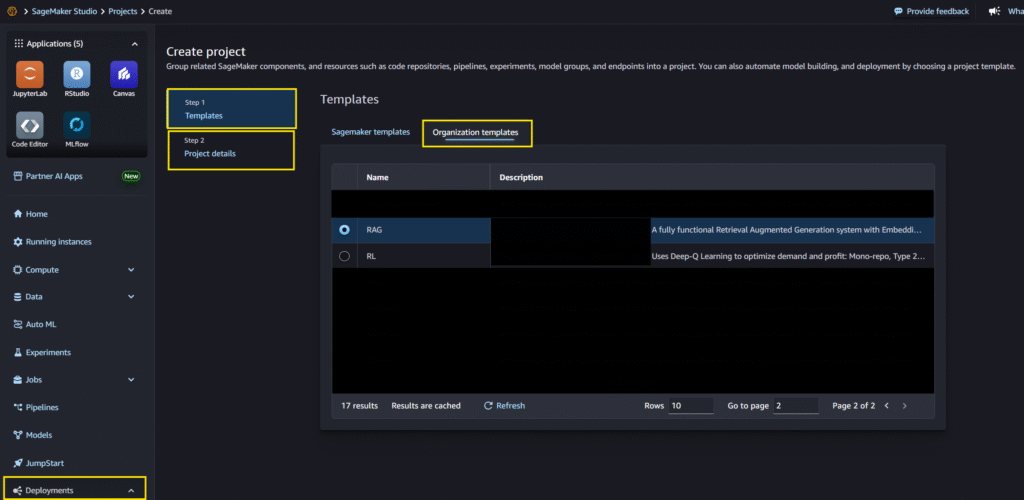1024x500 pixels.
Task: Open the JupyterLab application icon
Action: click(30, 75)
